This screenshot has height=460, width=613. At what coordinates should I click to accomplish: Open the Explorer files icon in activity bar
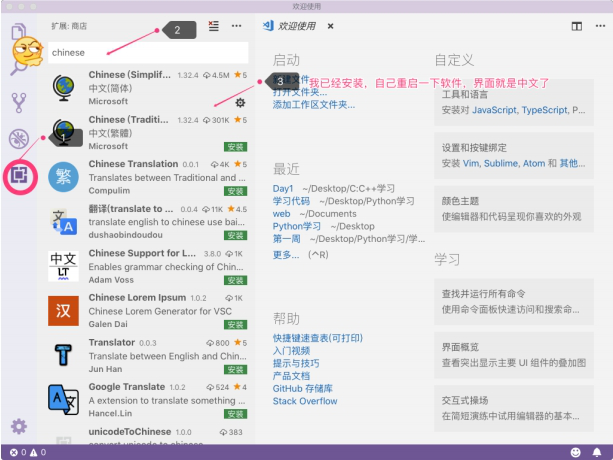(x=18, y=31)
